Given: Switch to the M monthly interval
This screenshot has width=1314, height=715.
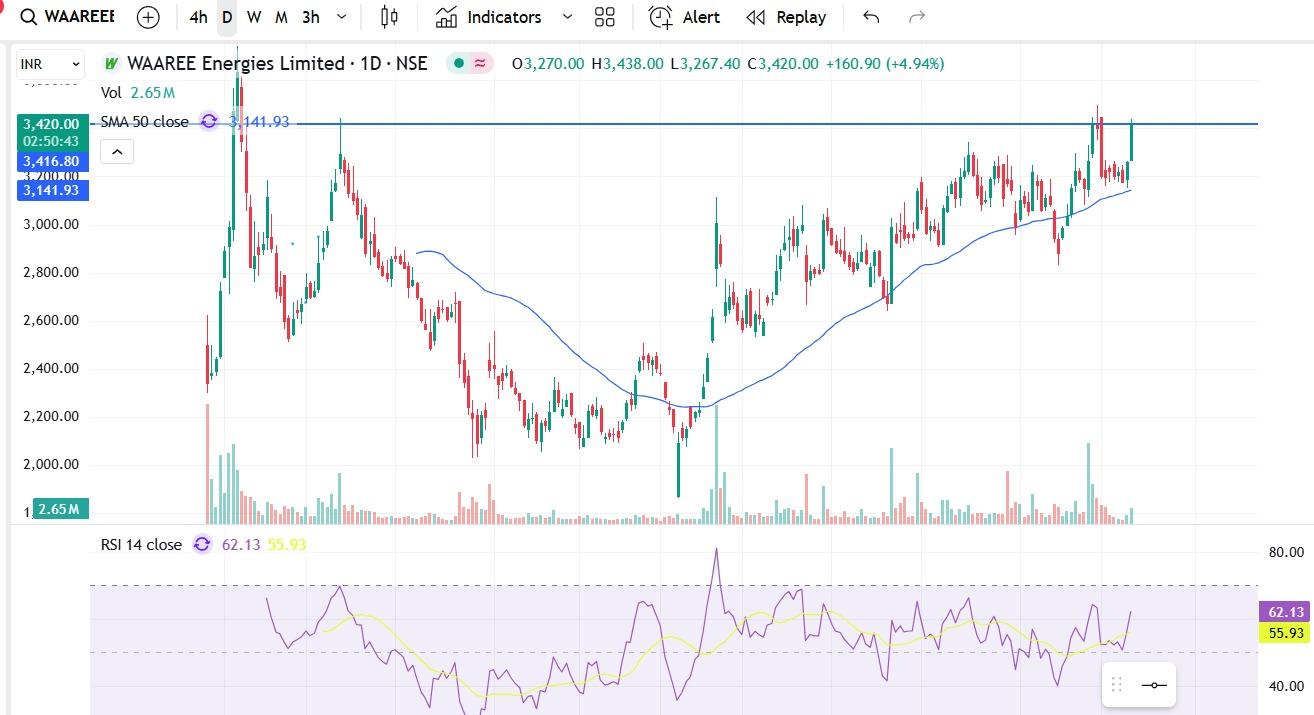Looking at the screenshot, I should 282,17.
